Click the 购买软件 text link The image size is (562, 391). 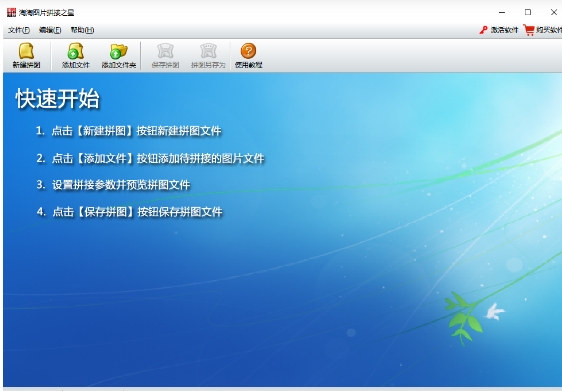pyautogui.click(x=549, y=30)
